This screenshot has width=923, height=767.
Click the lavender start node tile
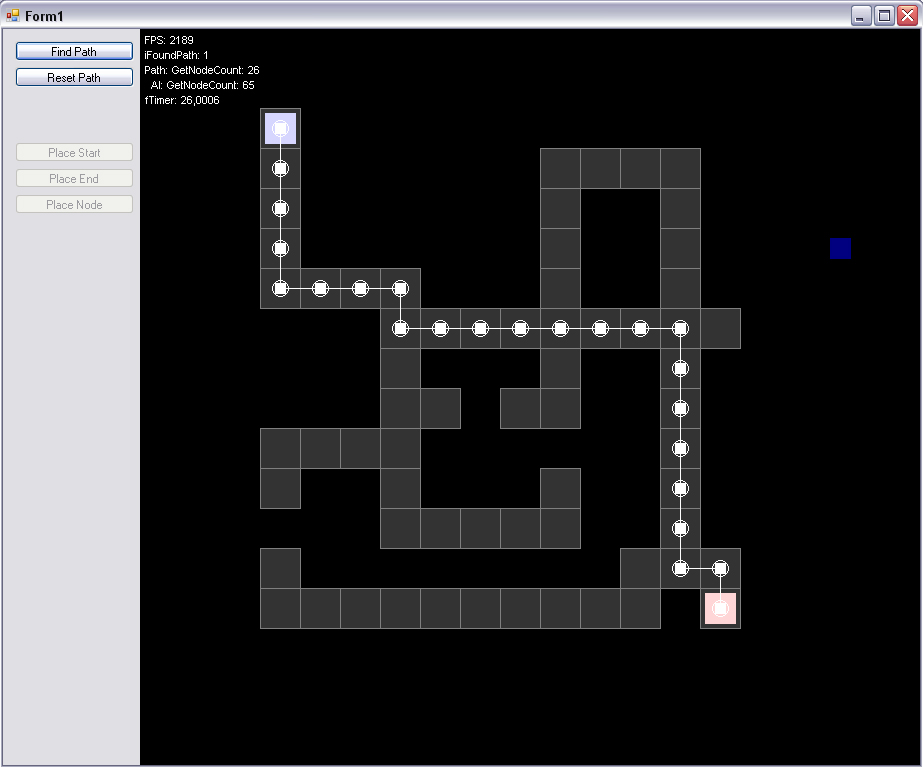(x=280, y=128)
